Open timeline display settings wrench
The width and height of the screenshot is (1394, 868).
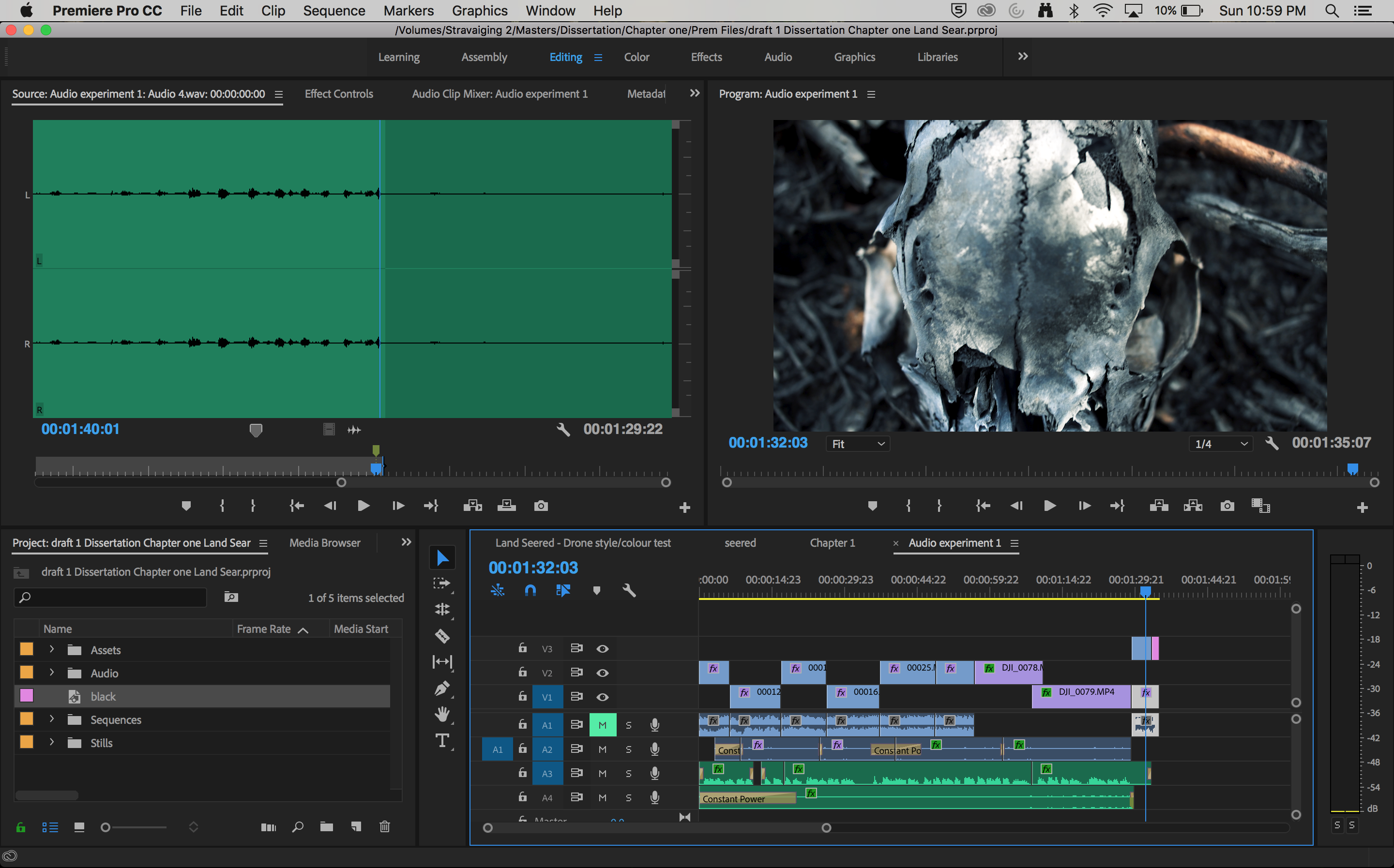[x=629, y=590]
